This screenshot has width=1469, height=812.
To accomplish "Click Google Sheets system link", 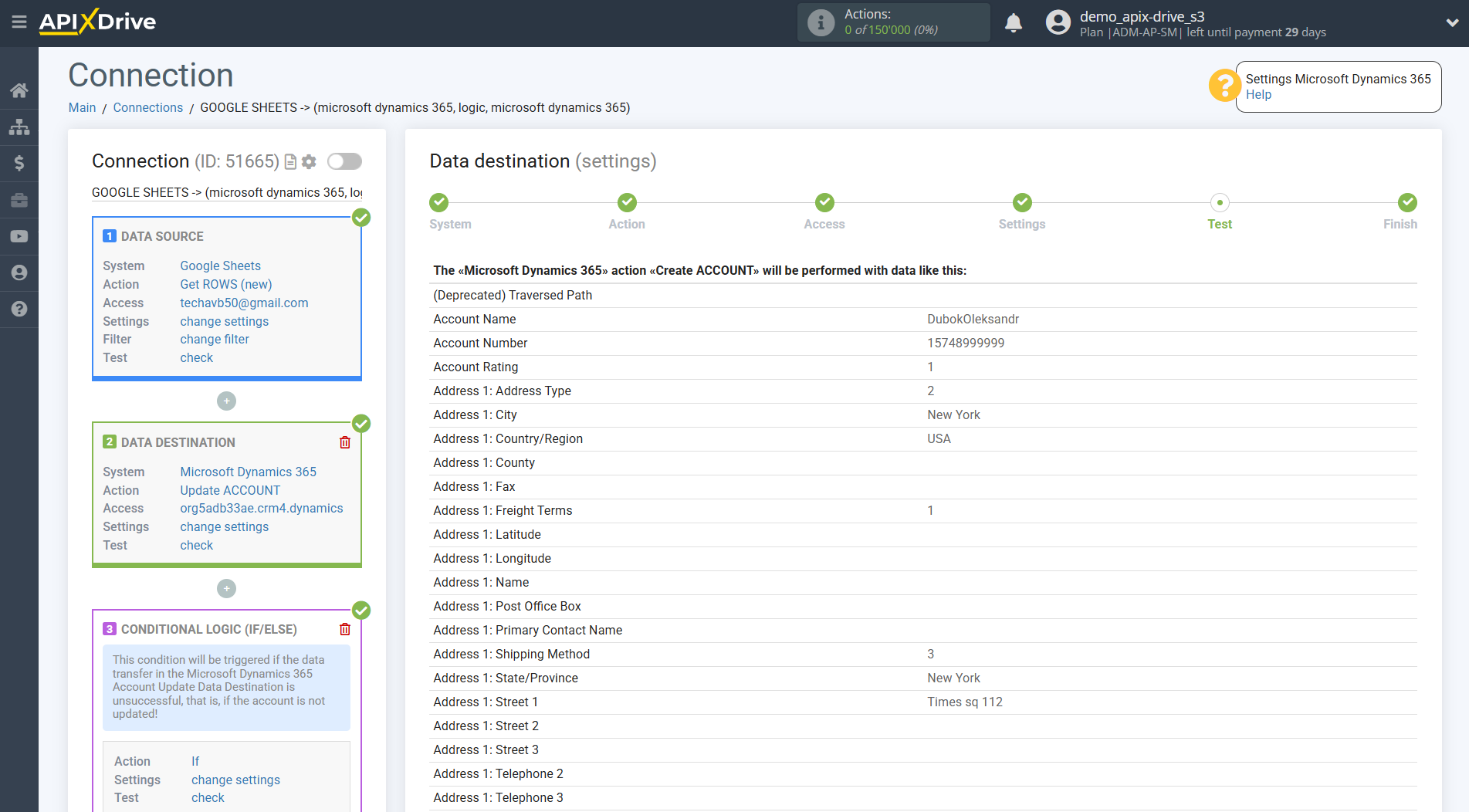I will coord(220,266).
